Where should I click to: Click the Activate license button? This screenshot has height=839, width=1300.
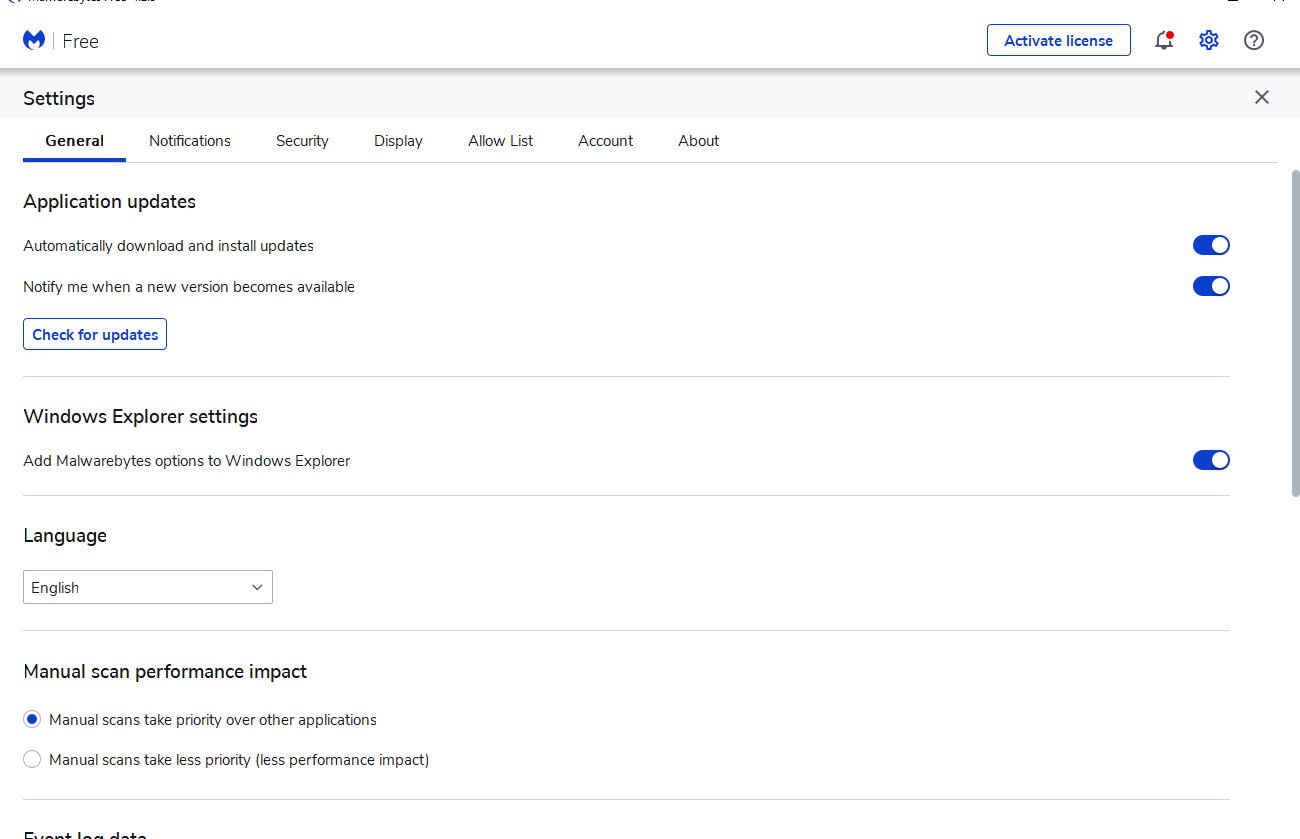tap(1059, 40)
